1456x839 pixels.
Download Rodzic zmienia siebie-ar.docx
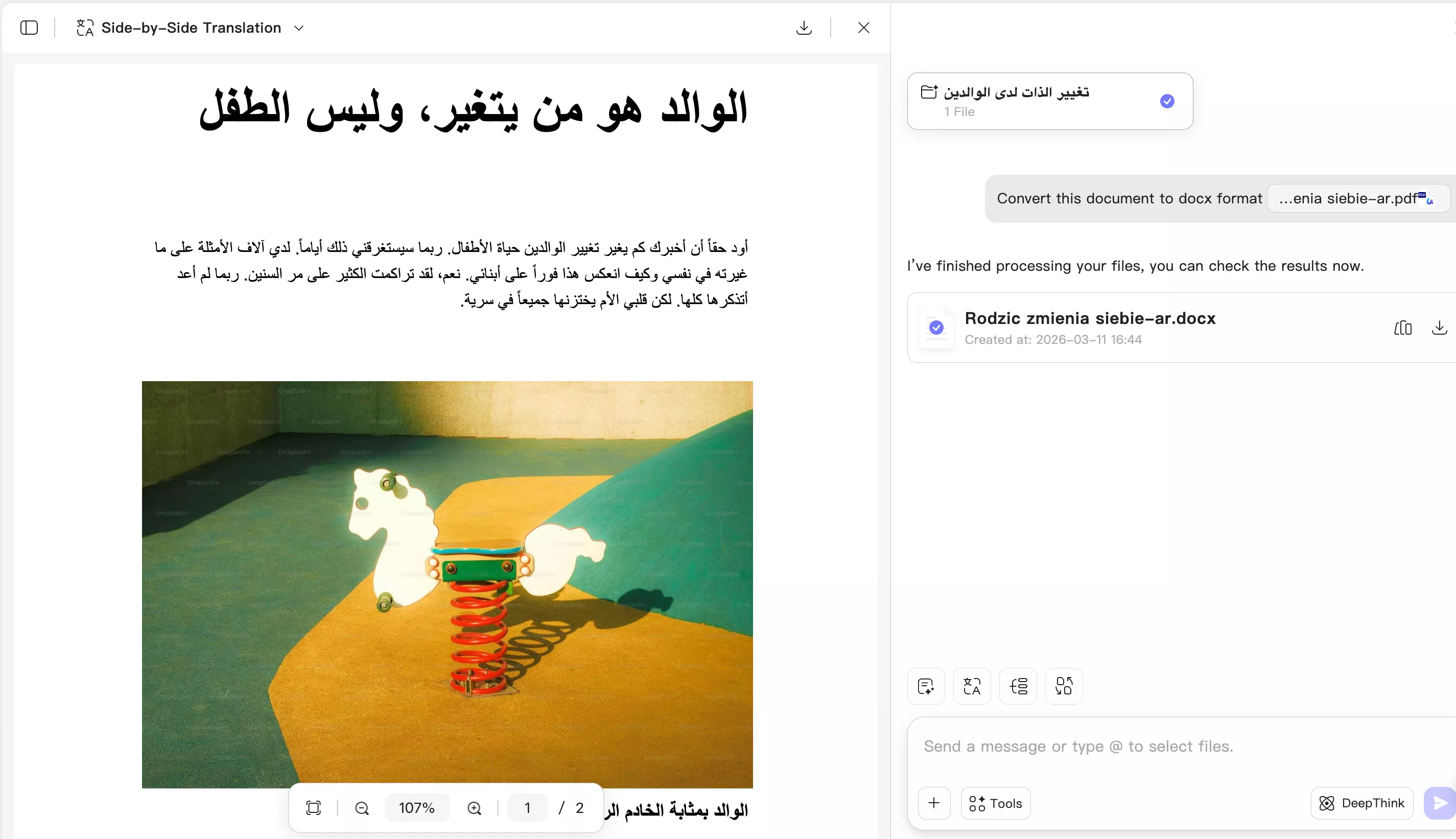1440,328
